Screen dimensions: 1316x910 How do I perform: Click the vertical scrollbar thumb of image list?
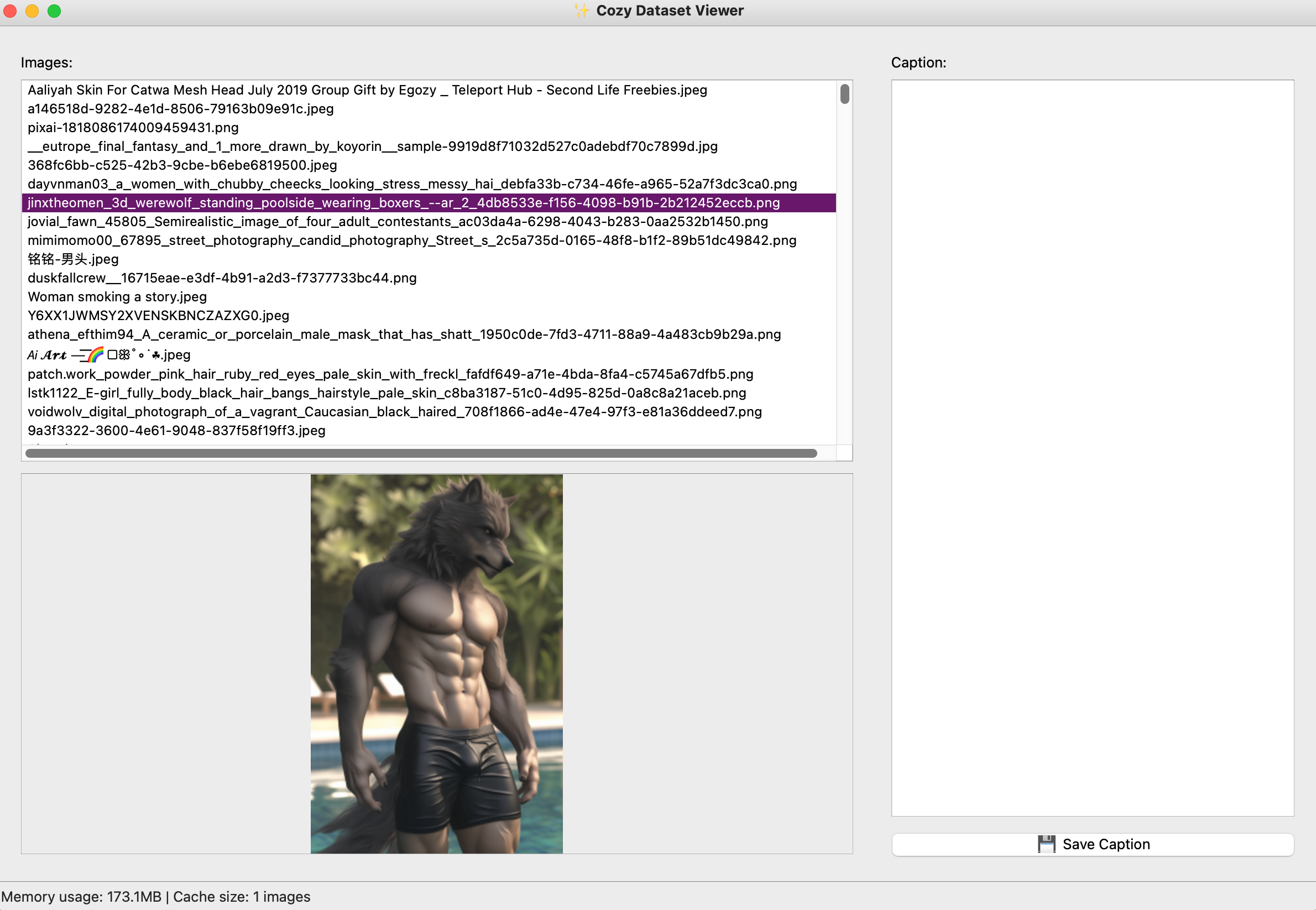click(844, 94)
